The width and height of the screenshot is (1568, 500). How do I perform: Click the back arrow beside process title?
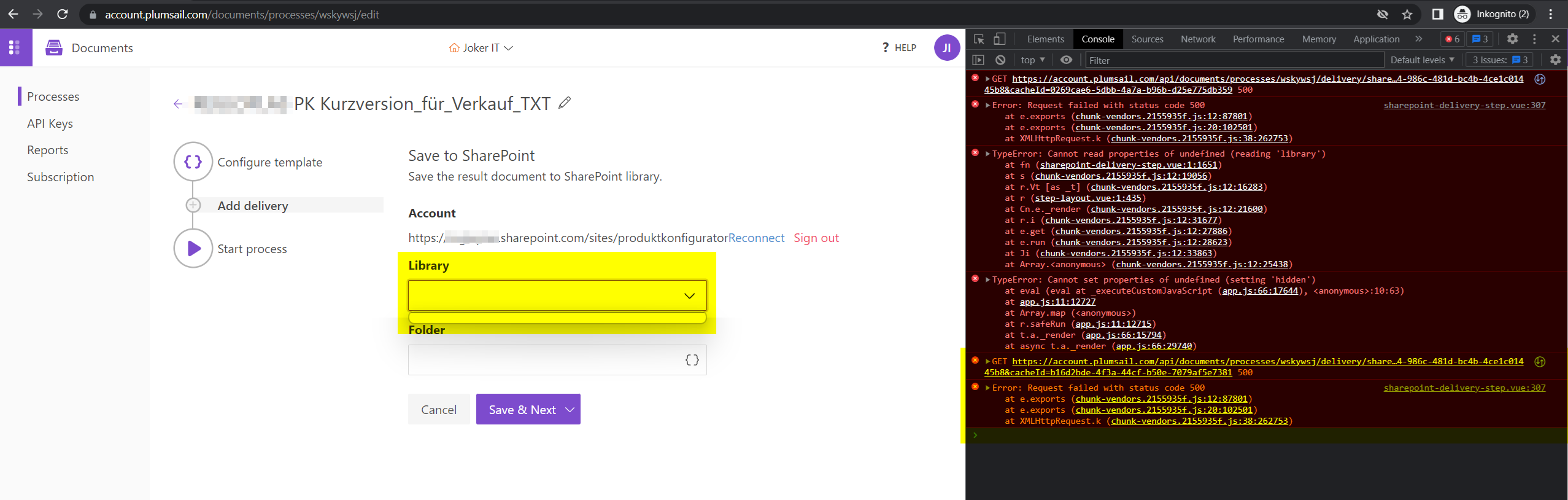178,104
